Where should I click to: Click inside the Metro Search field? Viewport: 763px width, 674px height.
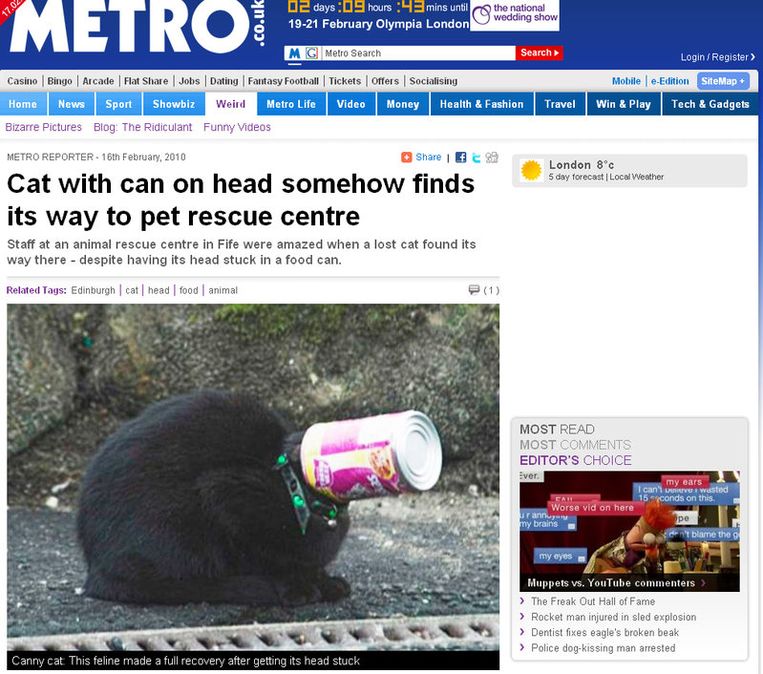click(418, 53)
